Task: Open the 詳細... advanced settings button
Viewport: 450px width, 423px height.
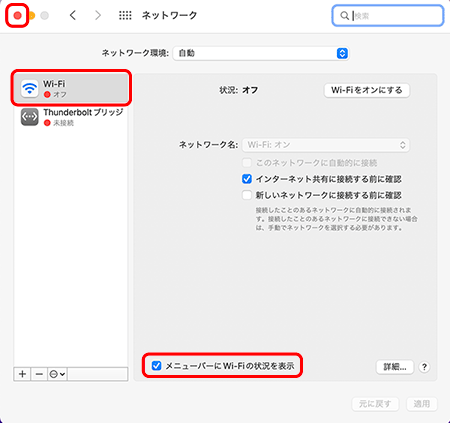Action: (x=395, y=367)
